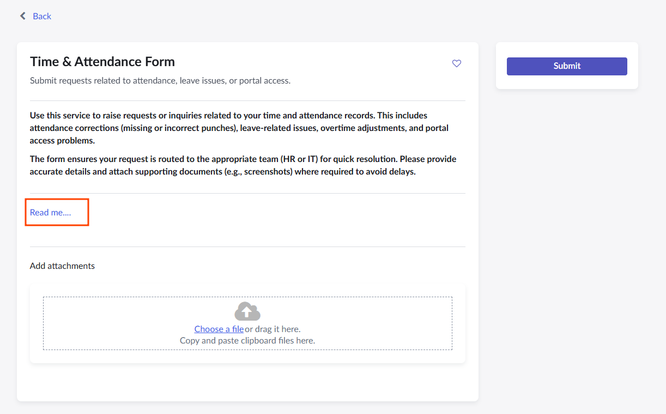The height and width of the screenshot is (414, 666).
Task: Click the "Time & Attendance Form" title
Action: 105,62
